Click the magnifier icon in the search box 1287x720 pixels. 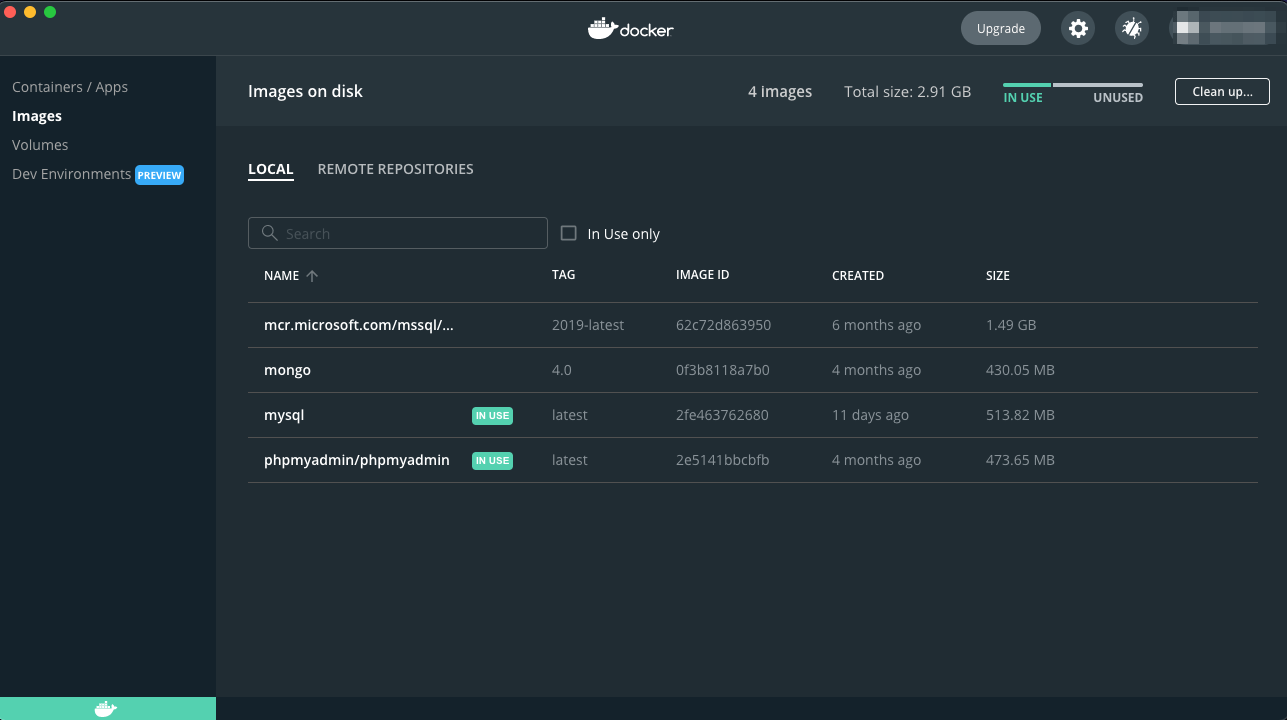tap(268, 232)
